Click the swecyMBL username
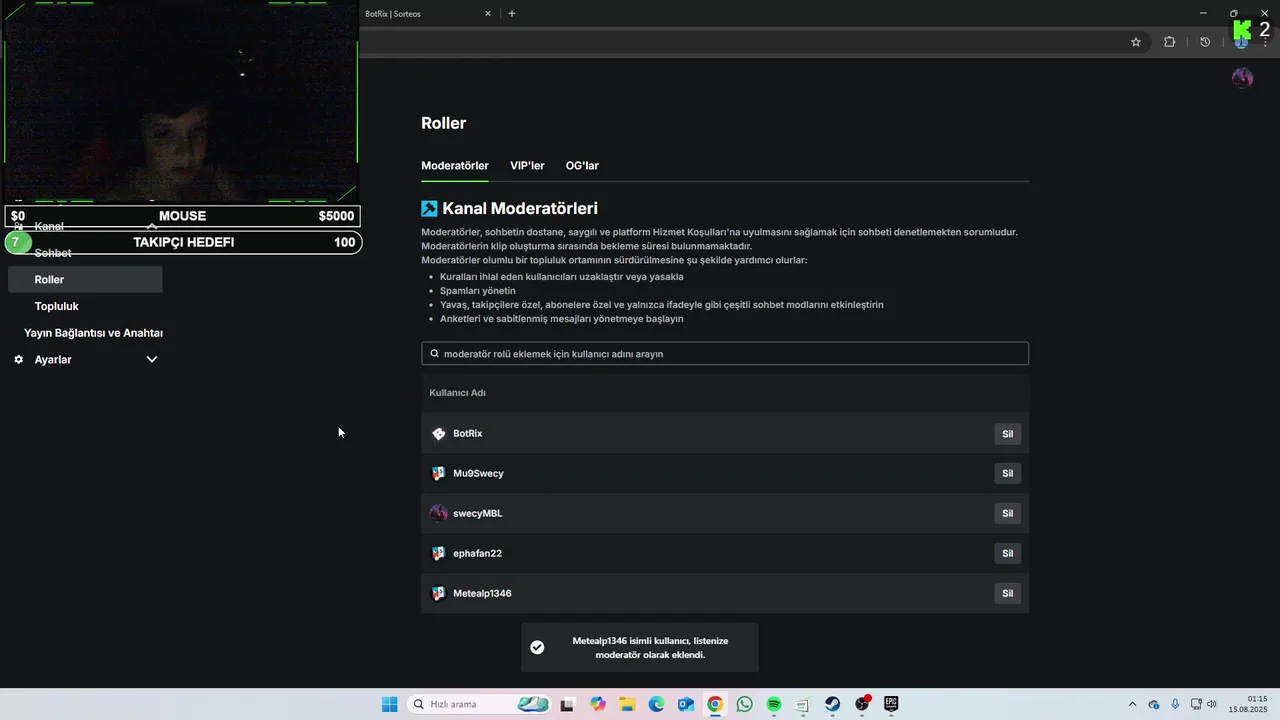 [x=477, y=514]
